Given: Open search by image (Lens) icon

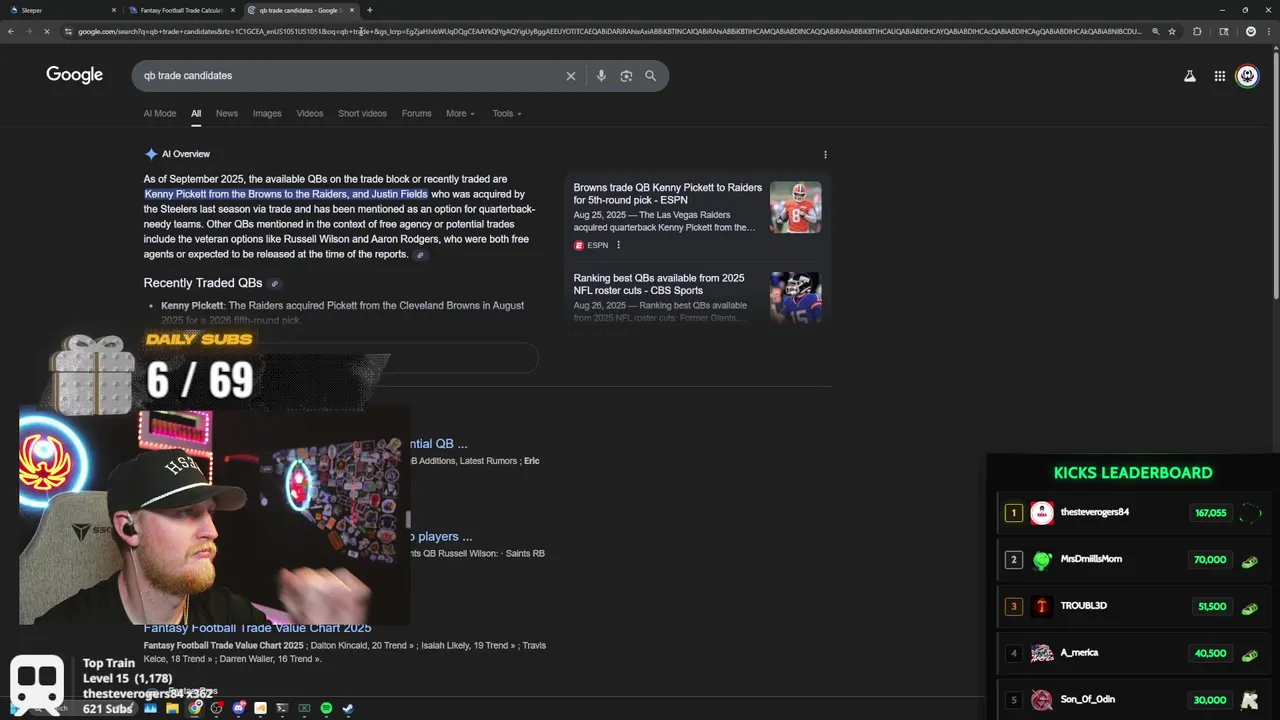Looking at the screenshot, I should [x=626, y=76].
